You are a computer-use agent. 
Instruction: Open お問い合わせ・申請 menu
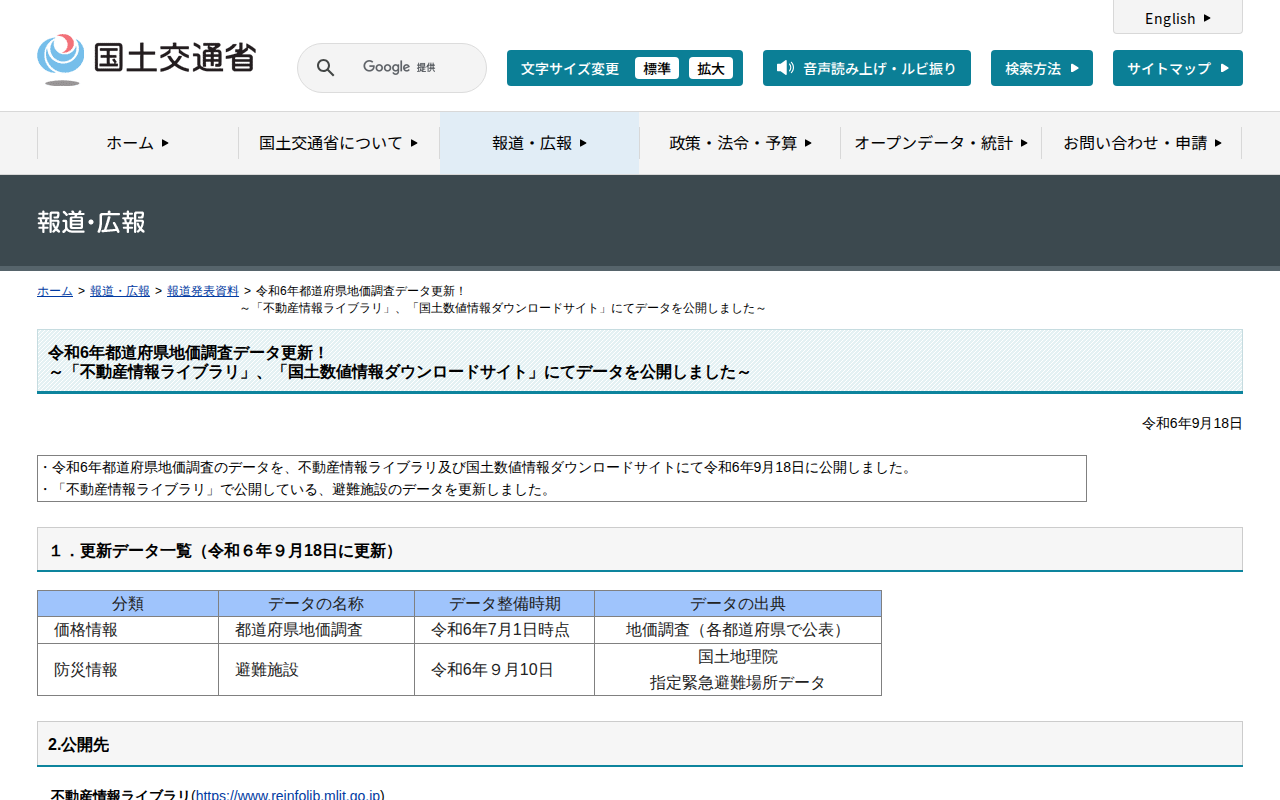click(x=1141, y=143)
